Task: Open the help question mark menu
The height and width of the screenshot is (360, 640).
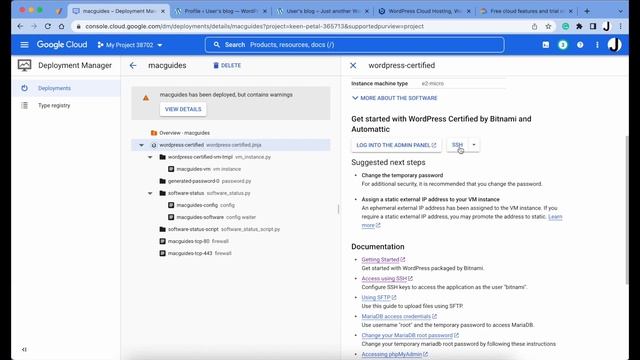Action: (x=580, y=45)
